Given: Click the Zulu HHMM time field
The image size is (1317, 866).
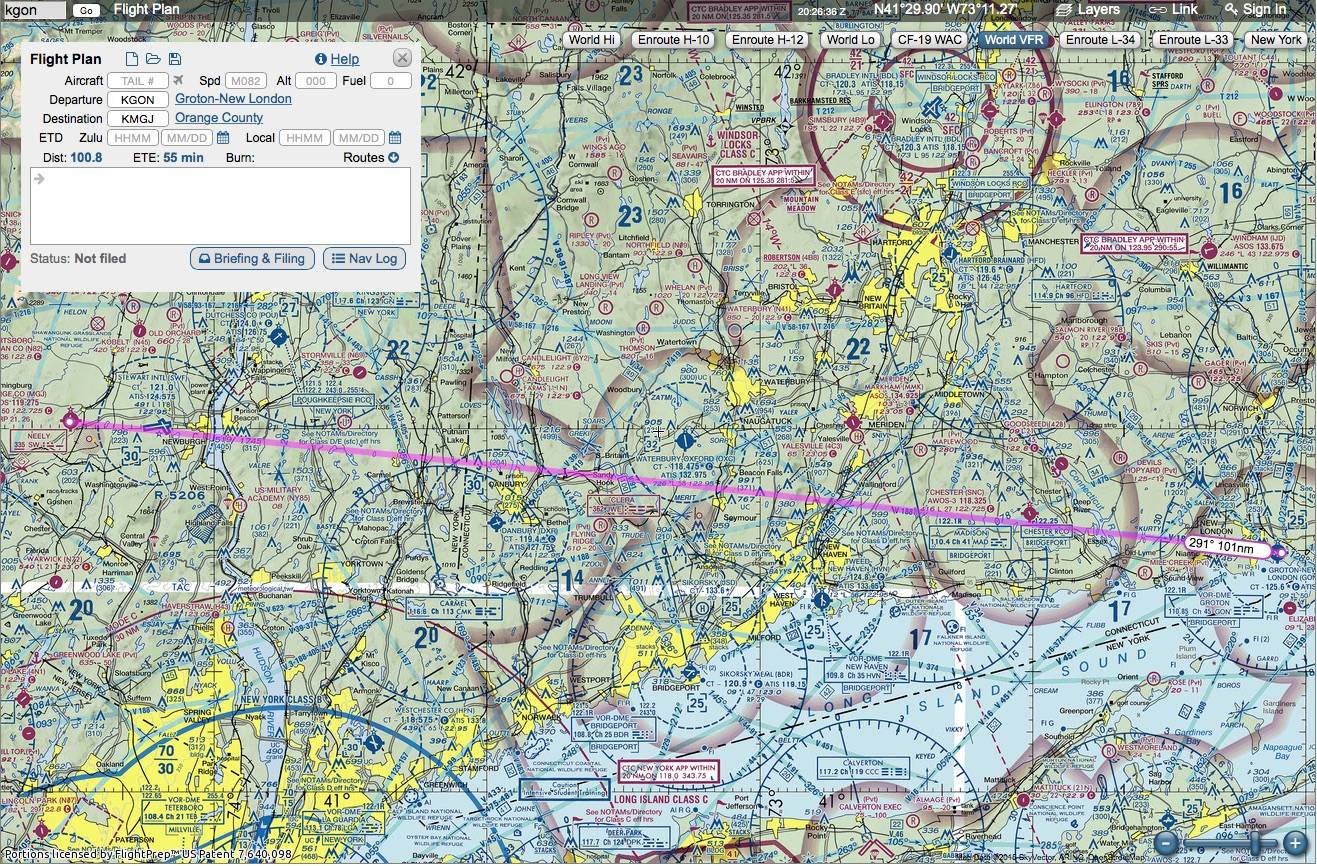Looking at the screenshot, I should [x=132, y=138].
